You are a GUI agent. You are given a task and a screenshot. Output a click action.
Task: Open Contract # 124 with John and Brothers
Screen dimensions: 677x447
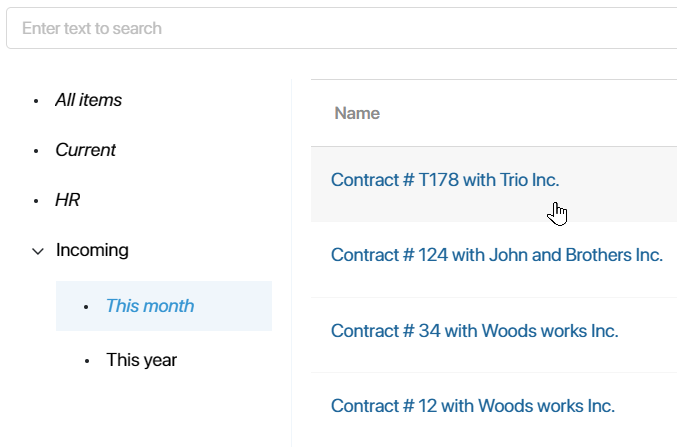tap(497, 255)
